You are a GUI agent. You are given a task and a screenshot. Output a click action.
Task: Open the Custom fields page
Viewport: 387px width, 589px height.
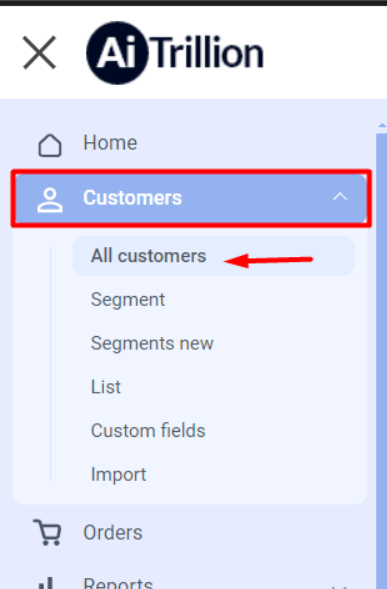coord(148,430)
